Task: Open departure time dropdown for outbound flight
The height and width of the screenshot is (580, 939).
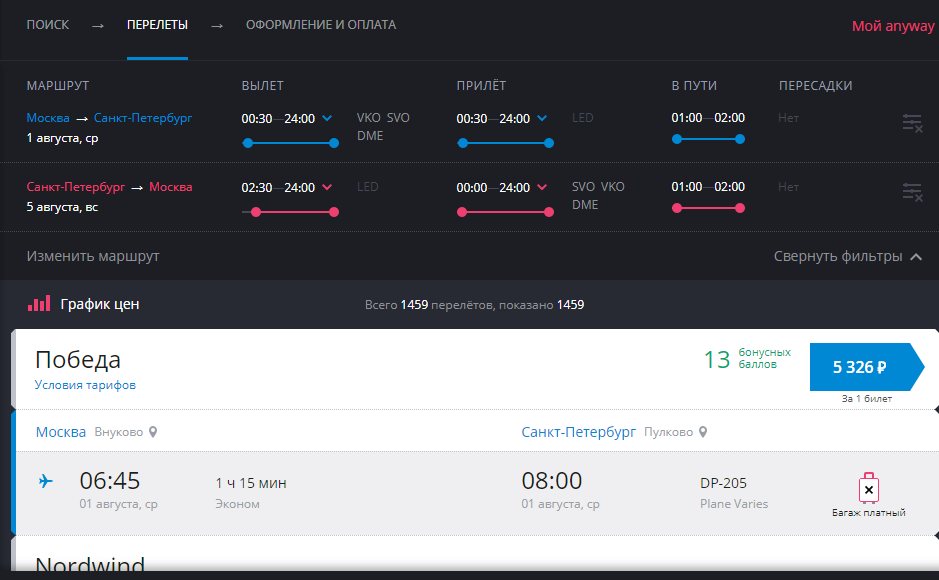Action: 328,118
